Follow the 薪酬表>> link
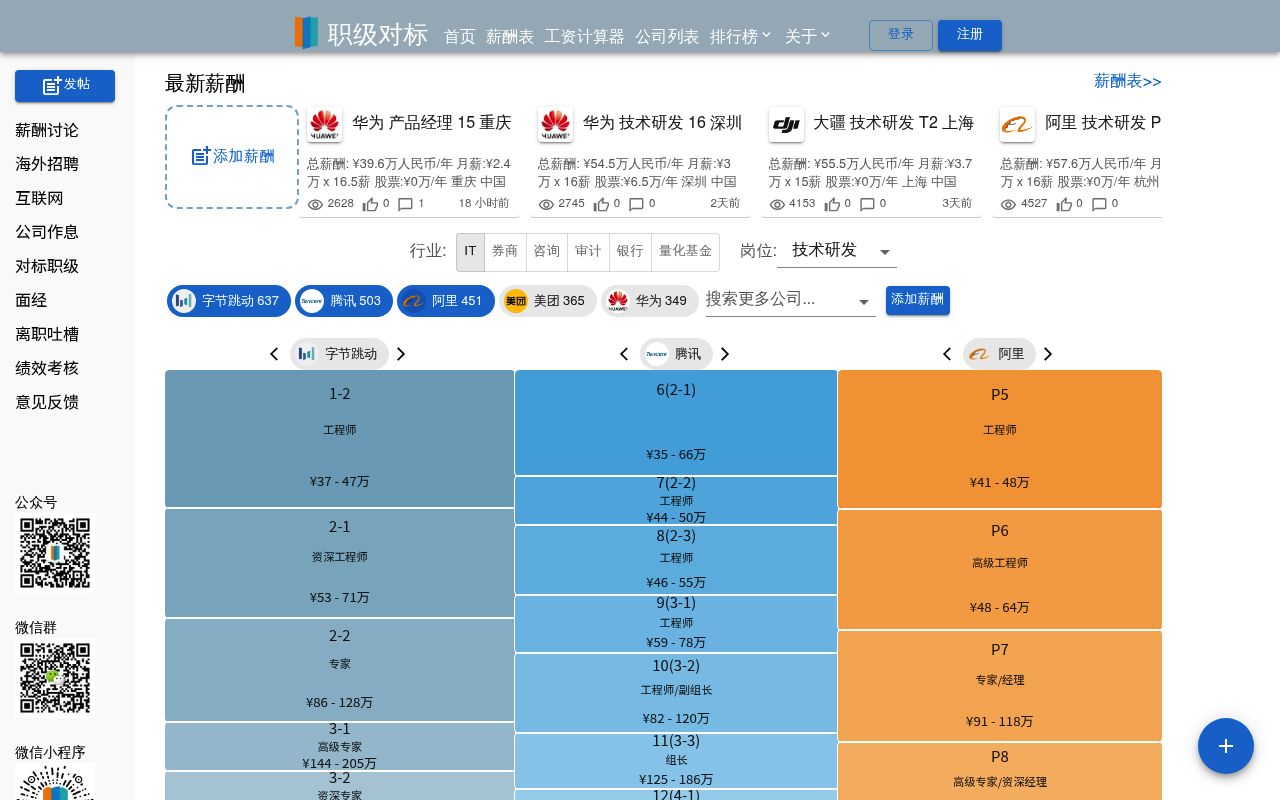This screenshot has width=1280, height=800. [x=1128, y=81]
